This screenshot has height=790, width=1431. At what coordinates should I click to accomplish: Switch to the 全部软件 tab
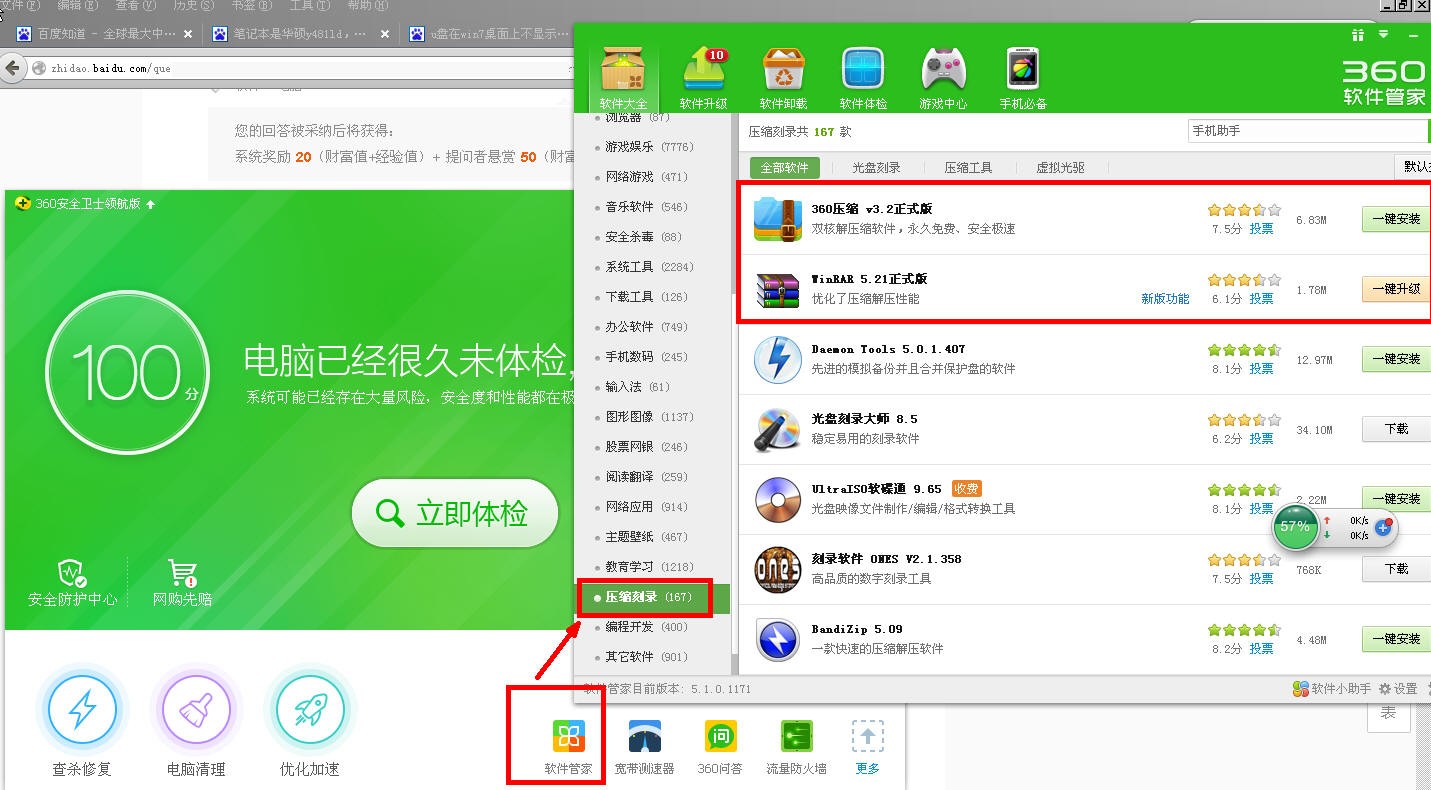tap(784, 167)
